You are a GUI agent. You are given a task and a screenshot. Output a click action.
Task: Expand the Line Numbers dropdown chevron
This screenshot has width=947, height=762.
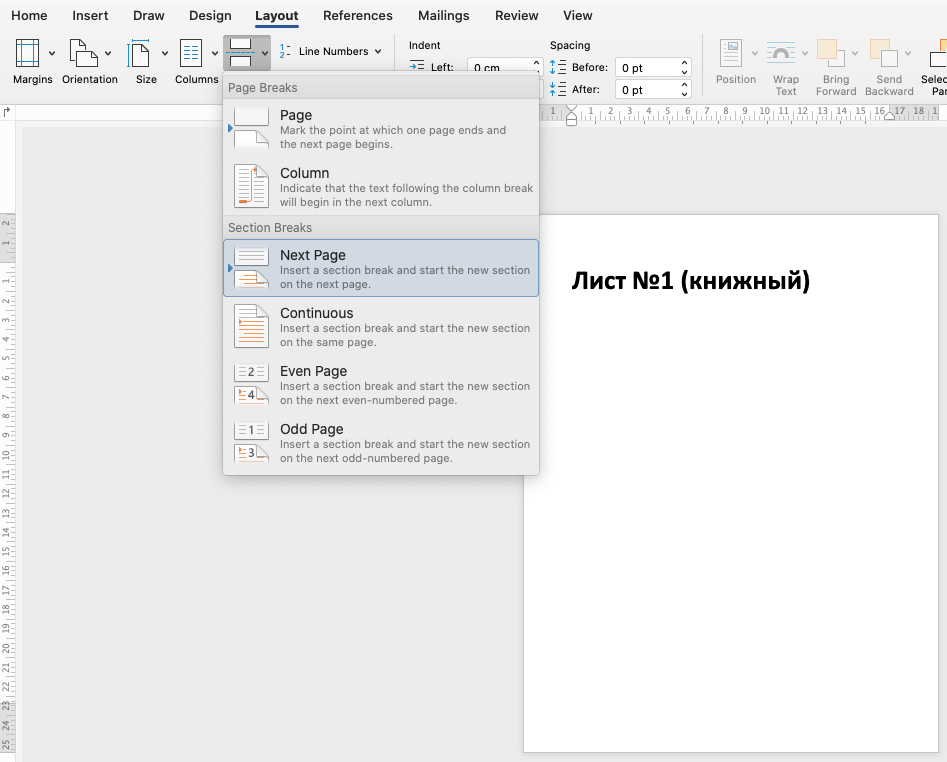coord(378,51)
